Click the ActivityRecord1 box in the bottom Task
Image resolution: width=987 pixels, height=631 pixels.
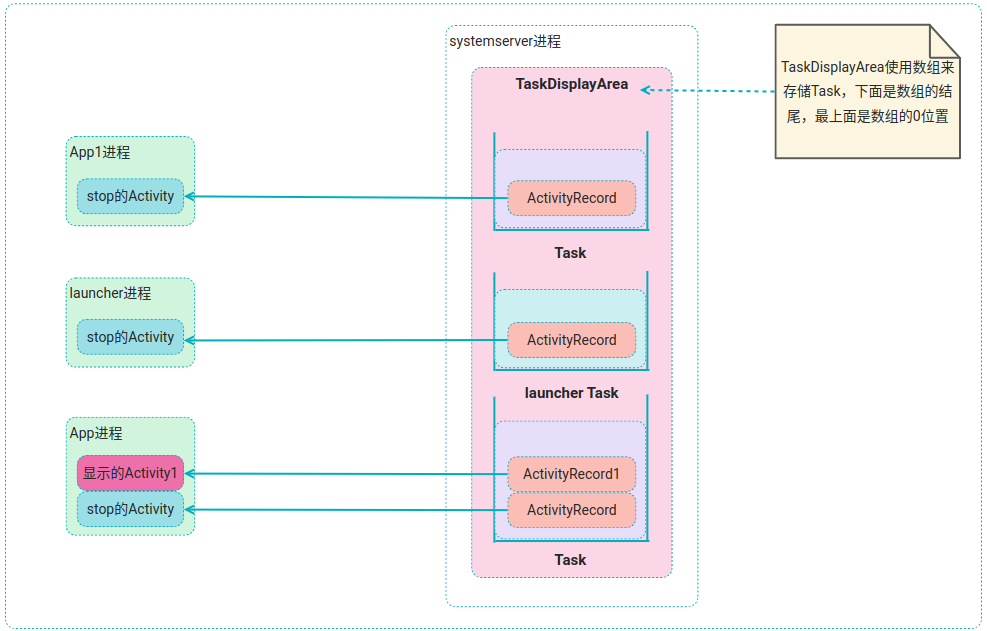pos(571,474)
